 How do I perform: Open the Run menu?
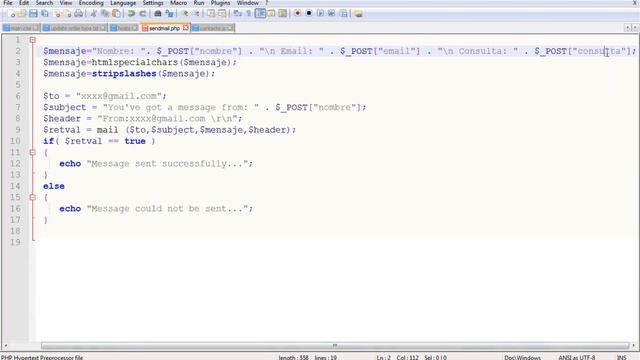click(199, 3)
